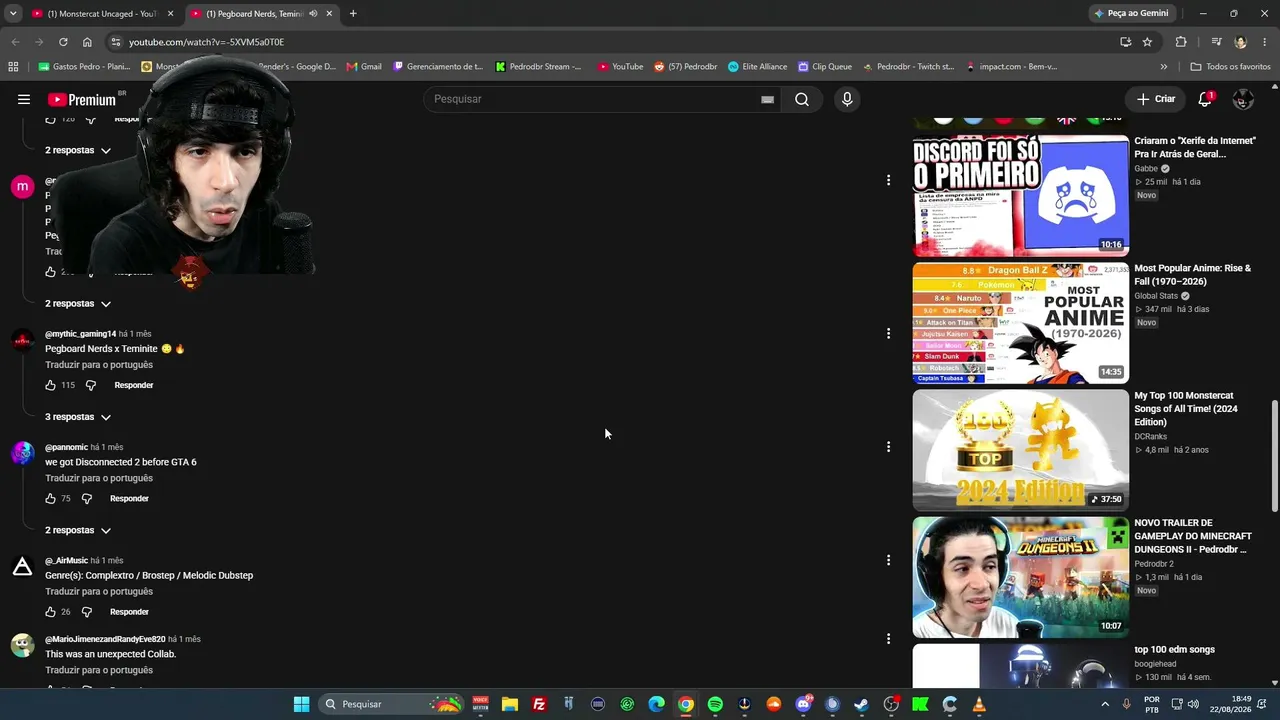Screen dimensions: 1280x720
Task: Open the Gmail bookmark
Action: coord(364,67)
